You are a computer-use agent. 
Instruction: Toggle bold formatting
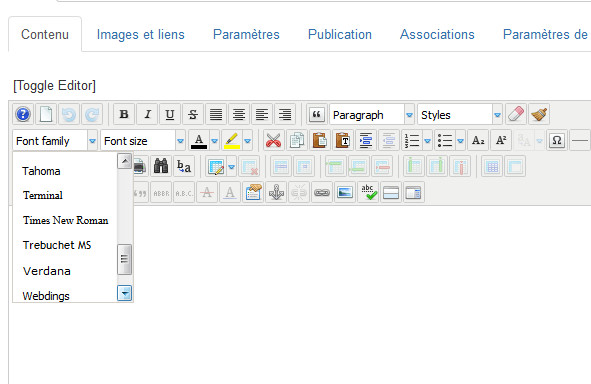pos(124,114)
